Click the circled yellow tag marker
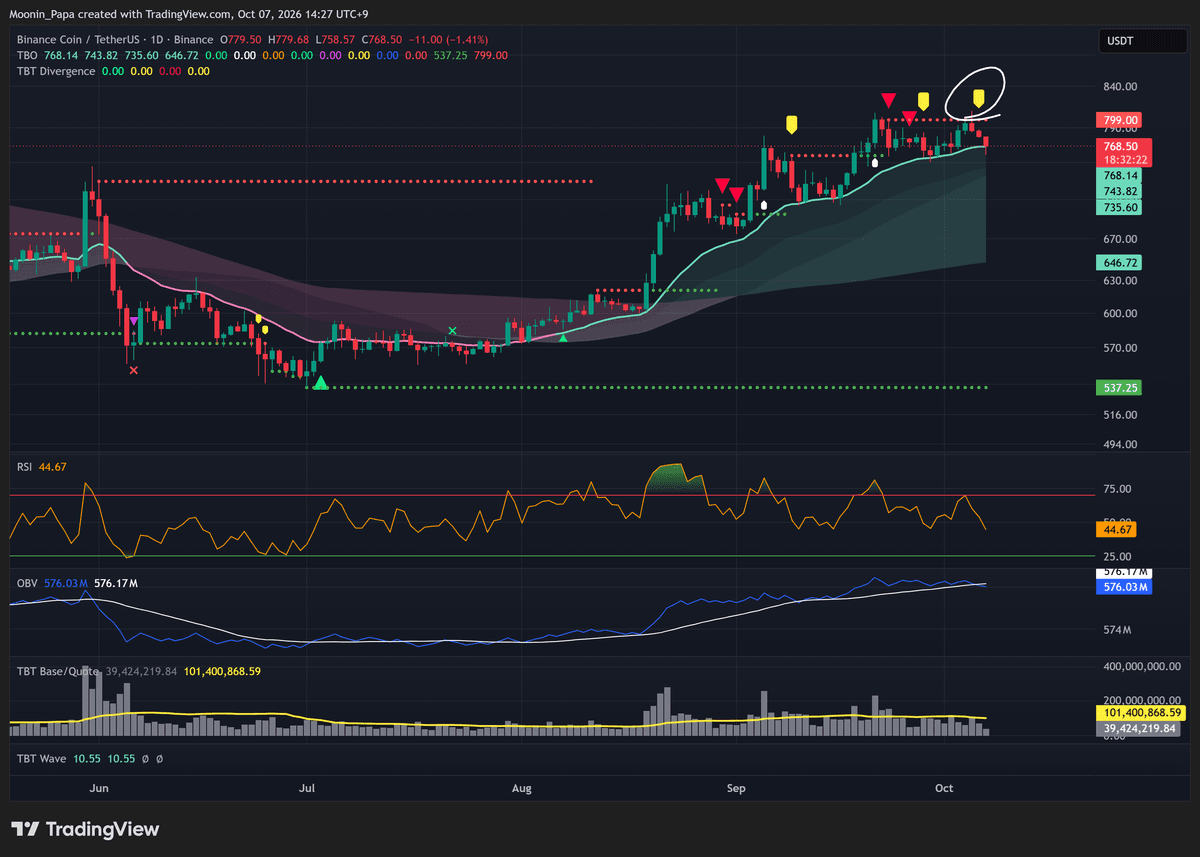The width and height of the screenshot is (1200, 857). pos(979,98)
